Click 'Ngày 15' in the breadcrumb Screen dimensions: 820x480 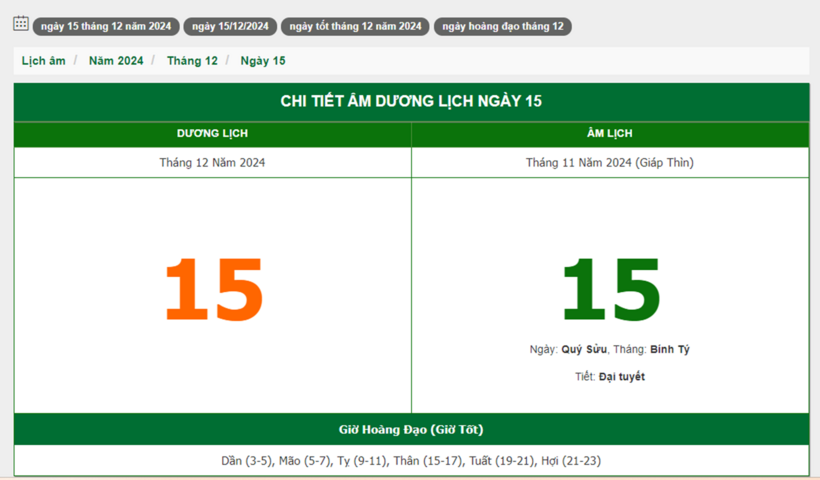tap(263, 61)
